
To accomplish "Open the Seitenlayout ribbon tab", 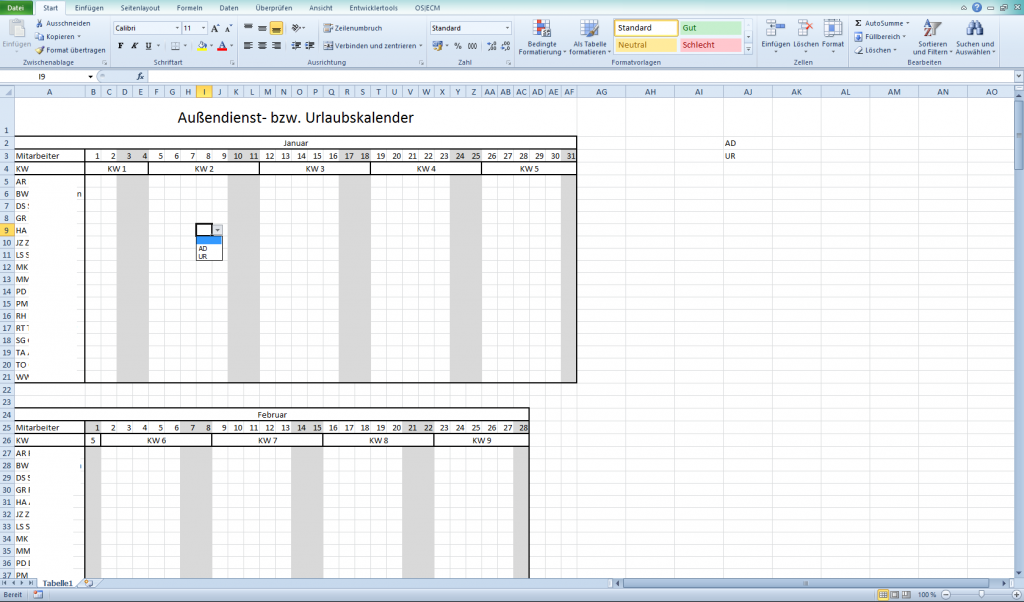I will click(138, 7).
